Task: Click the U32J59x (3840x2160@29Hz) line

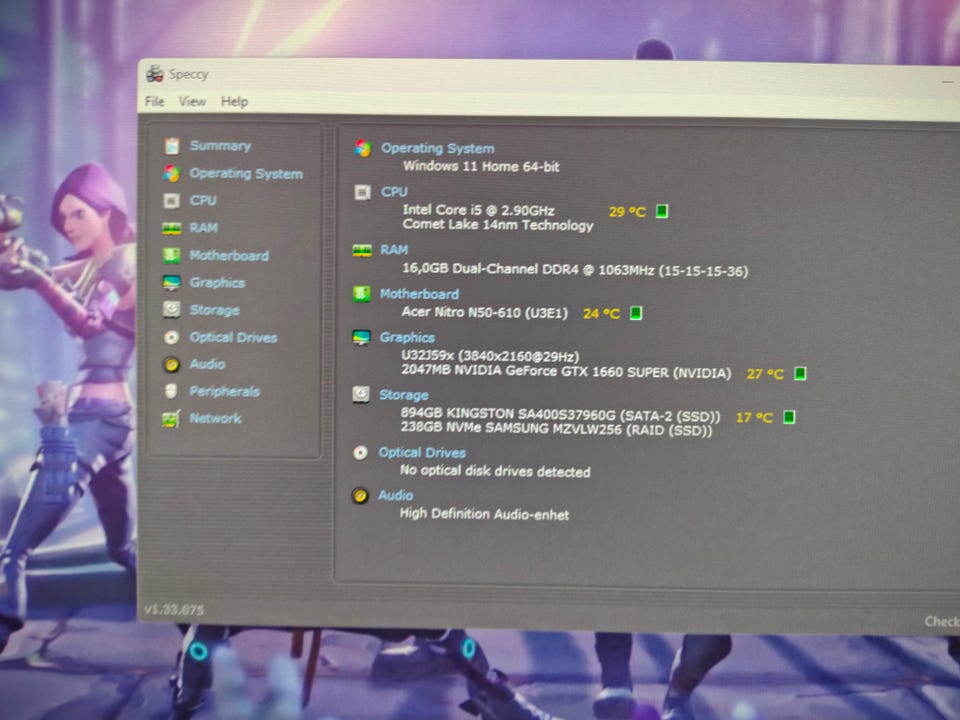Action: pos(490,356)
